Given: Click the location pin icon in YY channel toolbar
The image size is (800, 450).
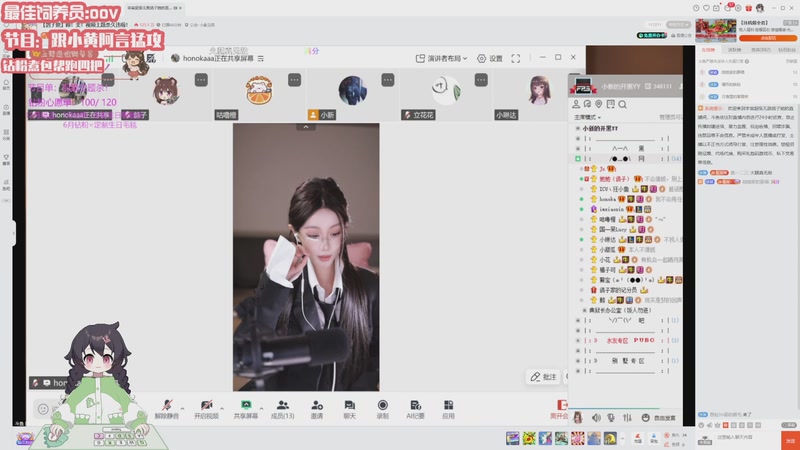Looking at the screenshot, I should coord(598,104).
